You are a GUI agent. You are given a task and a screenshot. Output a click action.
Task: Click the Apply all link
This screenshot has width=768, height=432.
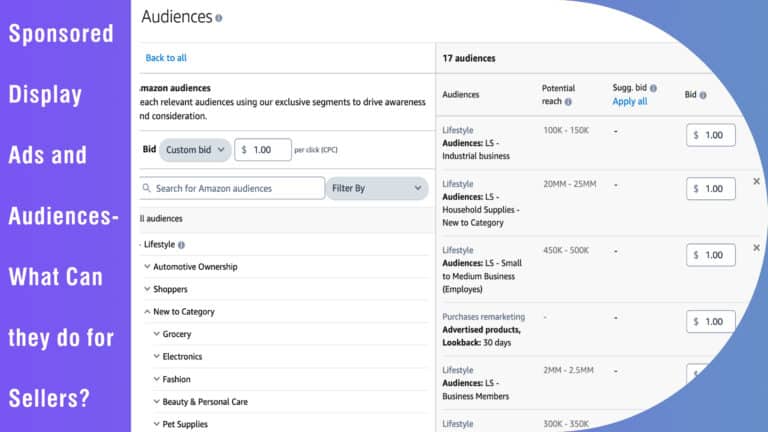629,101
